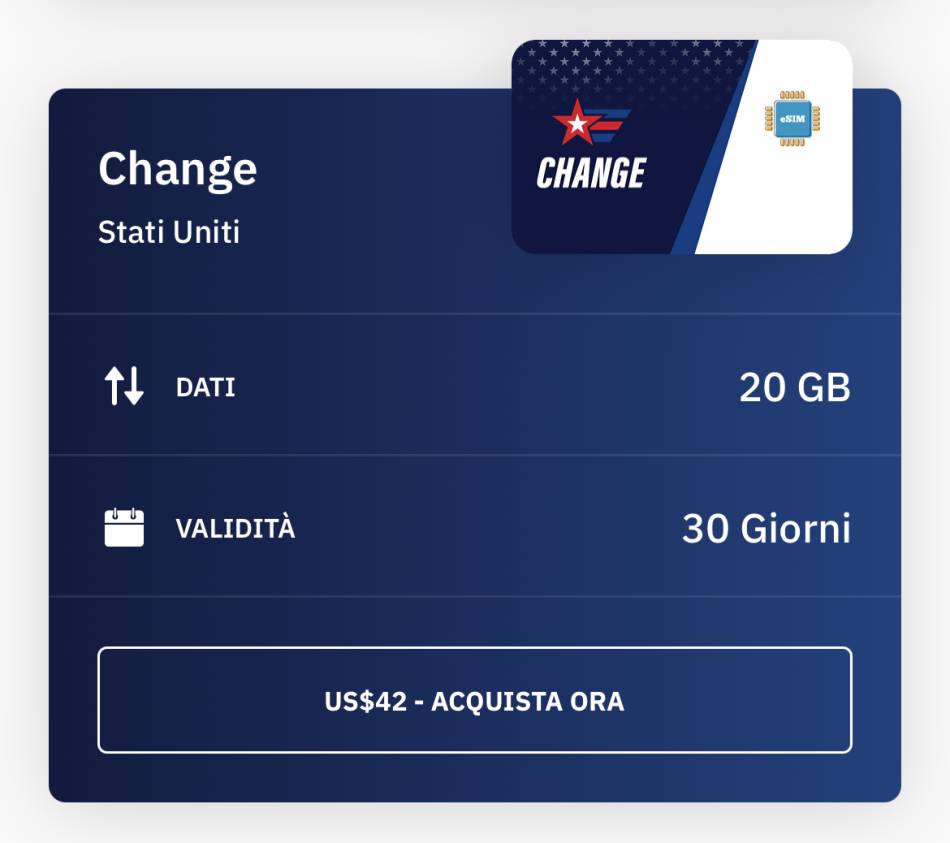Select the VALIDITÀ row
The width and height of the screenshot is (950, 843).
click(474, 526)
